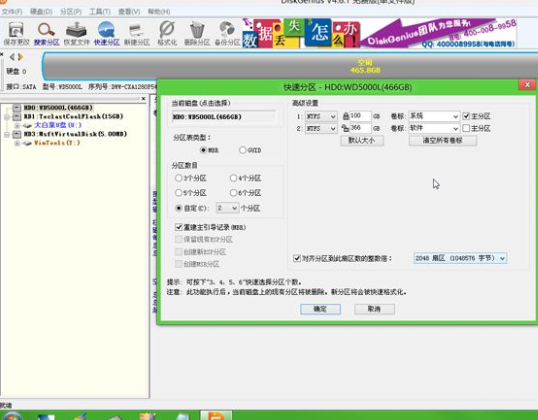Open the File menu
538x420 pixels.
[12, 12]
